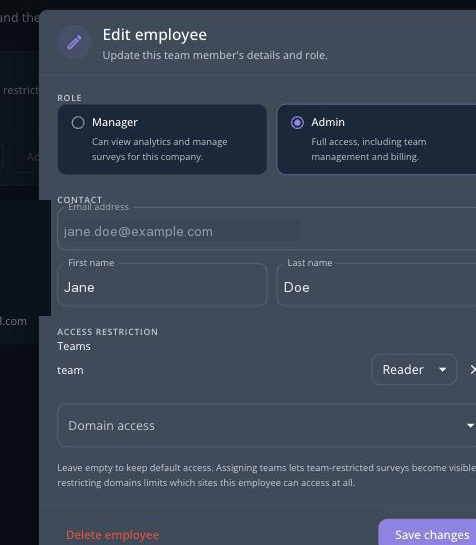Open the Reader permission dropdown
The height and width of the screenshot is (545, 476).
(414, 369)
